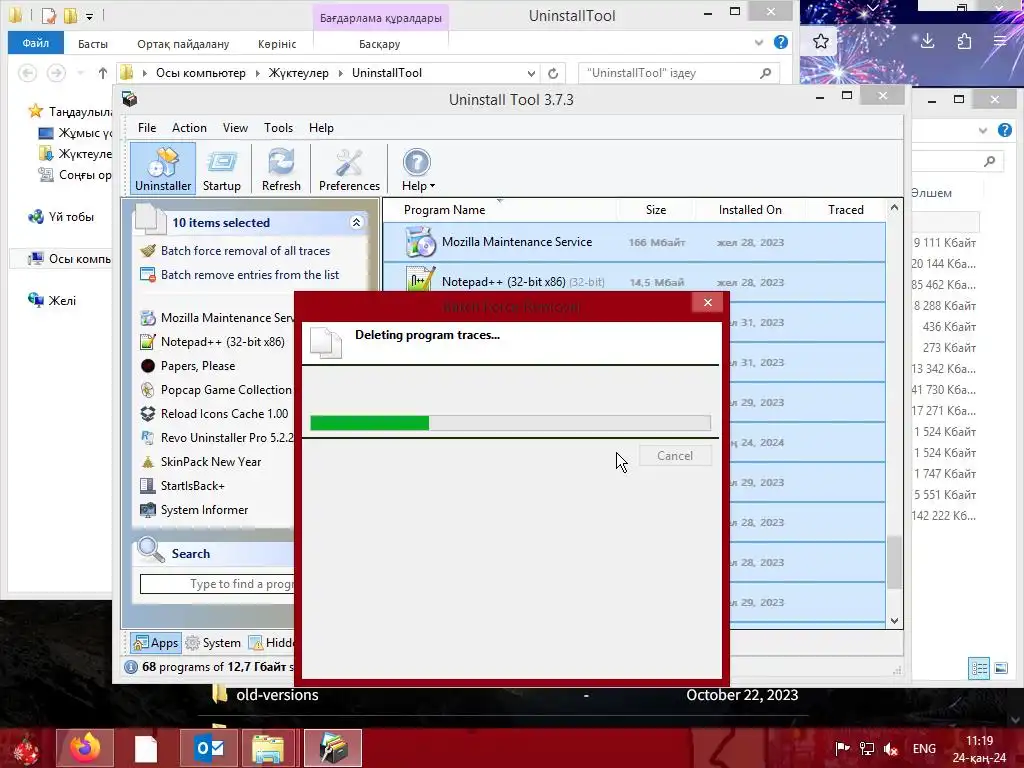Sort by Traced column header
The height and width of the screenshot is (768, 1024).
tap(846, 210)
